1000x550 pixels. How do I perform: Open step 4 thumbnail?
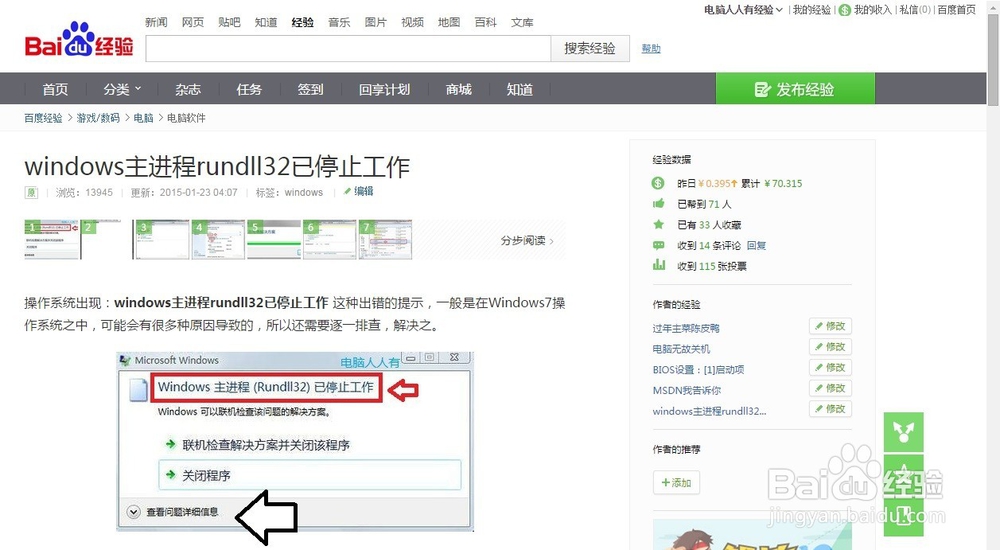218,239
